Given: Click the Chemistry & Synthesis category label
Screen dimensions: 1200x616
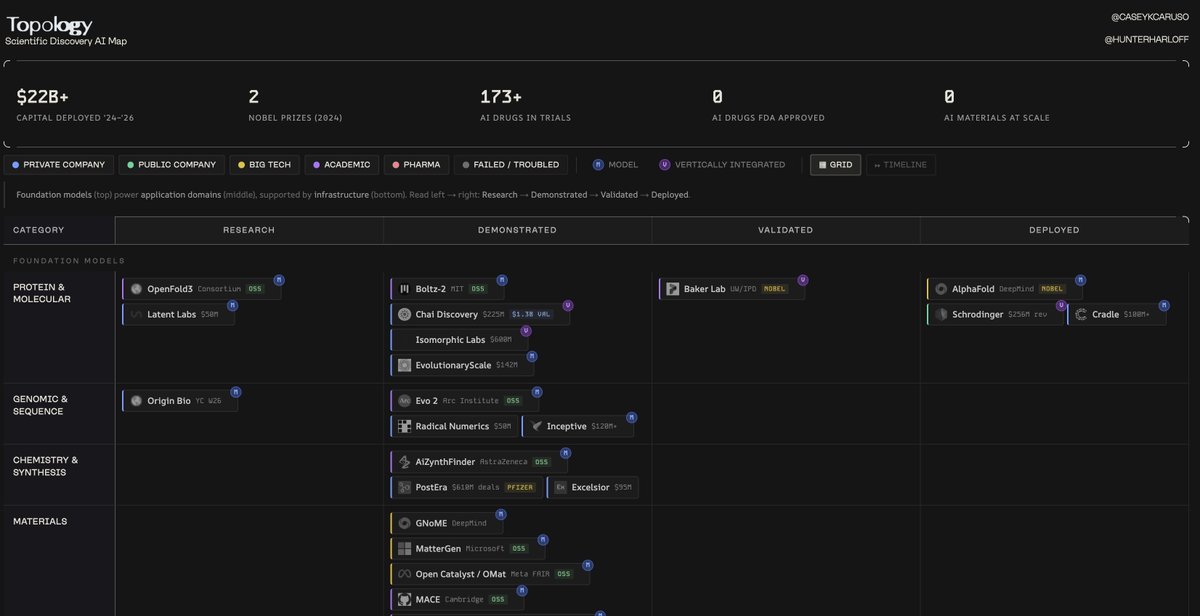Looking at the screenshot, I should [45, 466].
